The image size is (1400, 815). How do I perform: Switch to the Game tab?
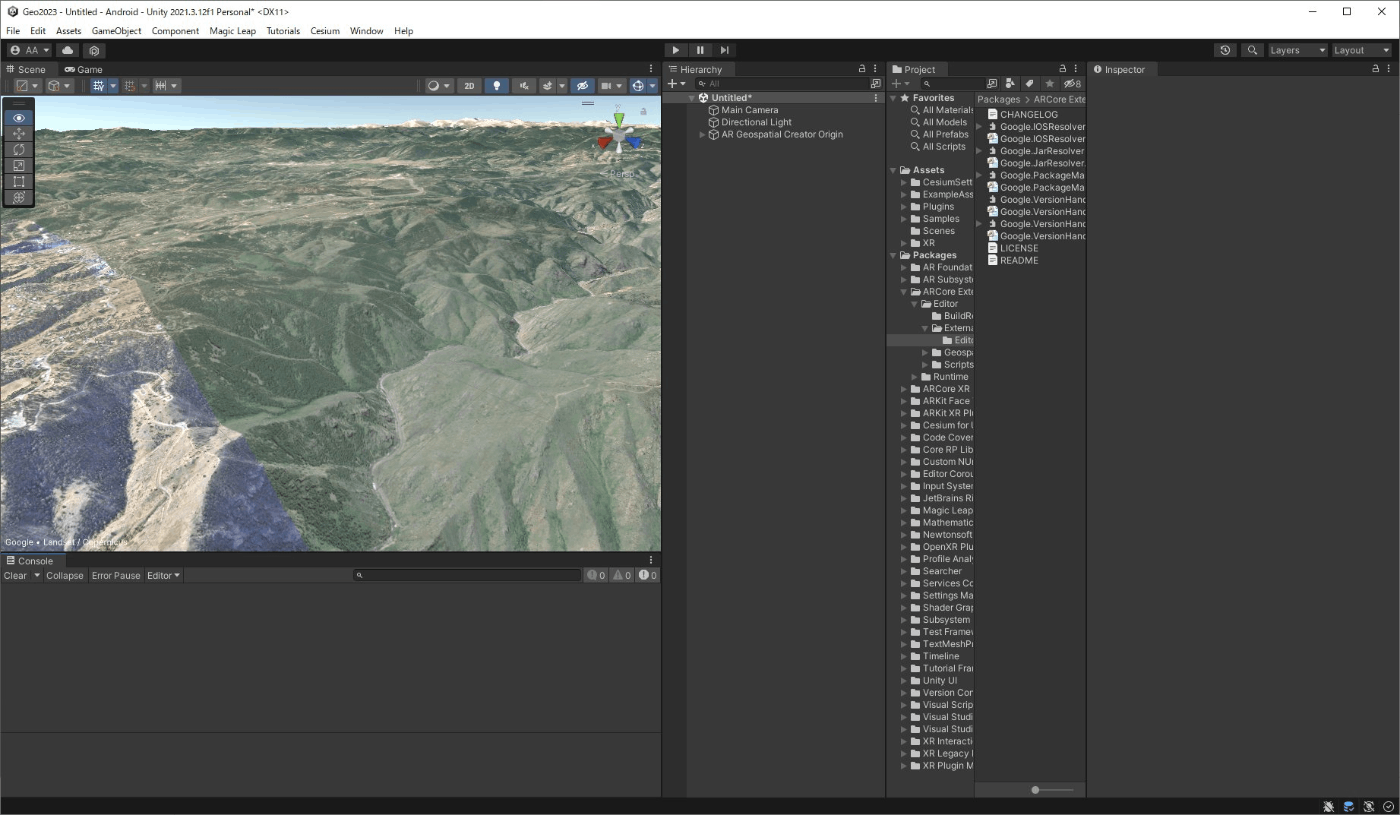(83, 69)
